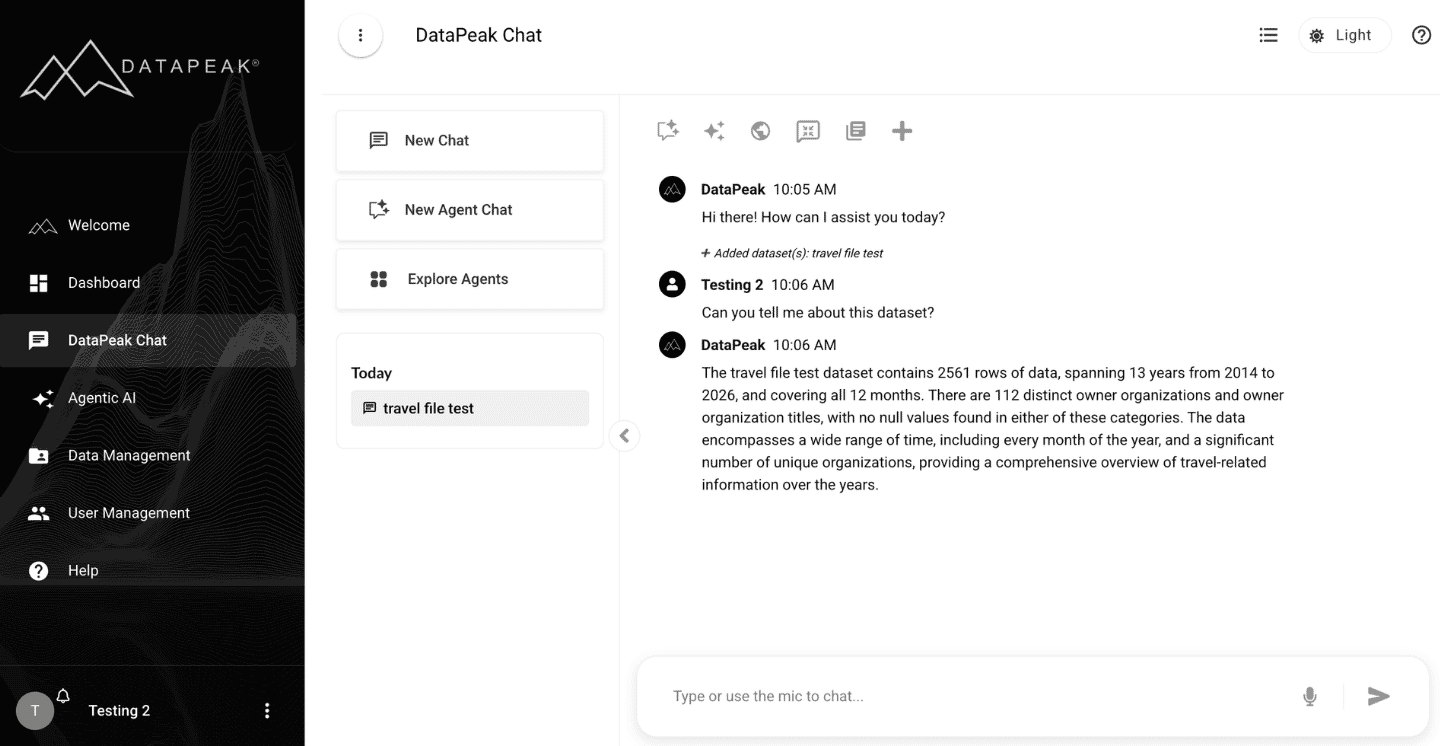Click the list view icon in top bar
Screen dimensions: 1440x746
(1268, 35)
